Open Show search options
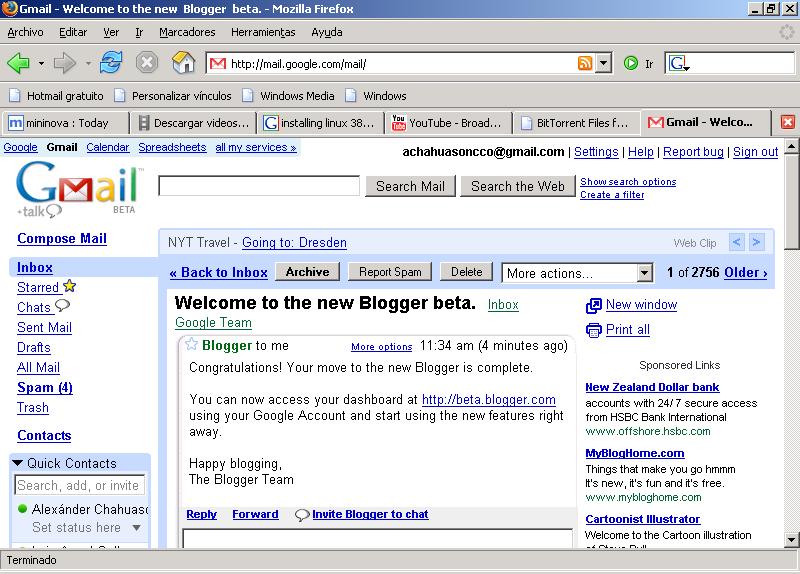This screenshot has width=800, height=574. tap(628, 182)
